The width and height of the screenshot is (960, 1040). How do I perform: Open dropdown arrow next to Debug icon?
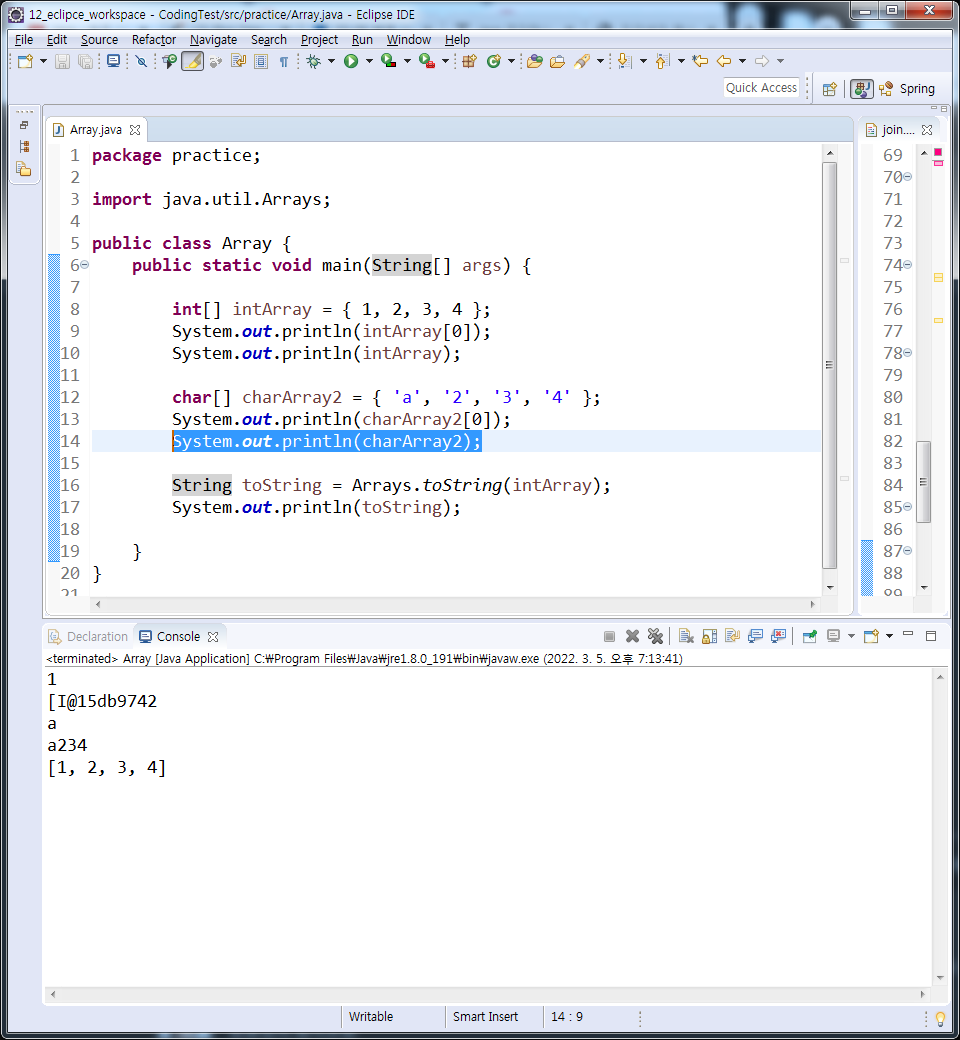331,62
